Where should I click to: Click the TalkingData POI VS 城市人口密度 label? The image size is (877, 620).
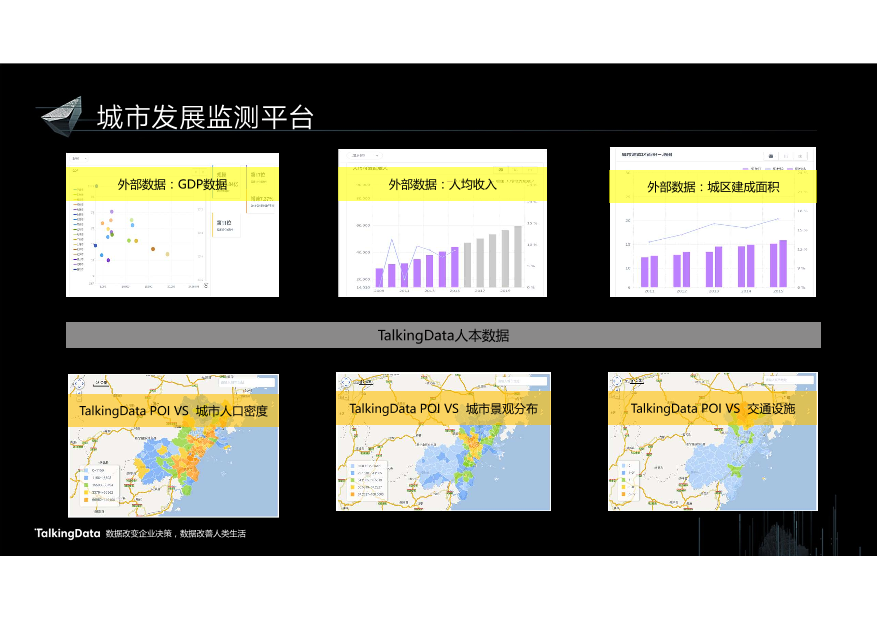(x=173, y=410)
